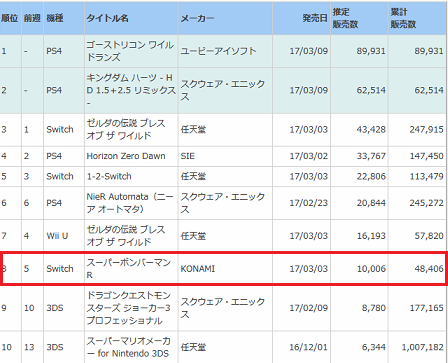Click the release date 17/02/23
The width and height of the screenshot is (448, 363).
pyautogui.click(x=309, y=203)
